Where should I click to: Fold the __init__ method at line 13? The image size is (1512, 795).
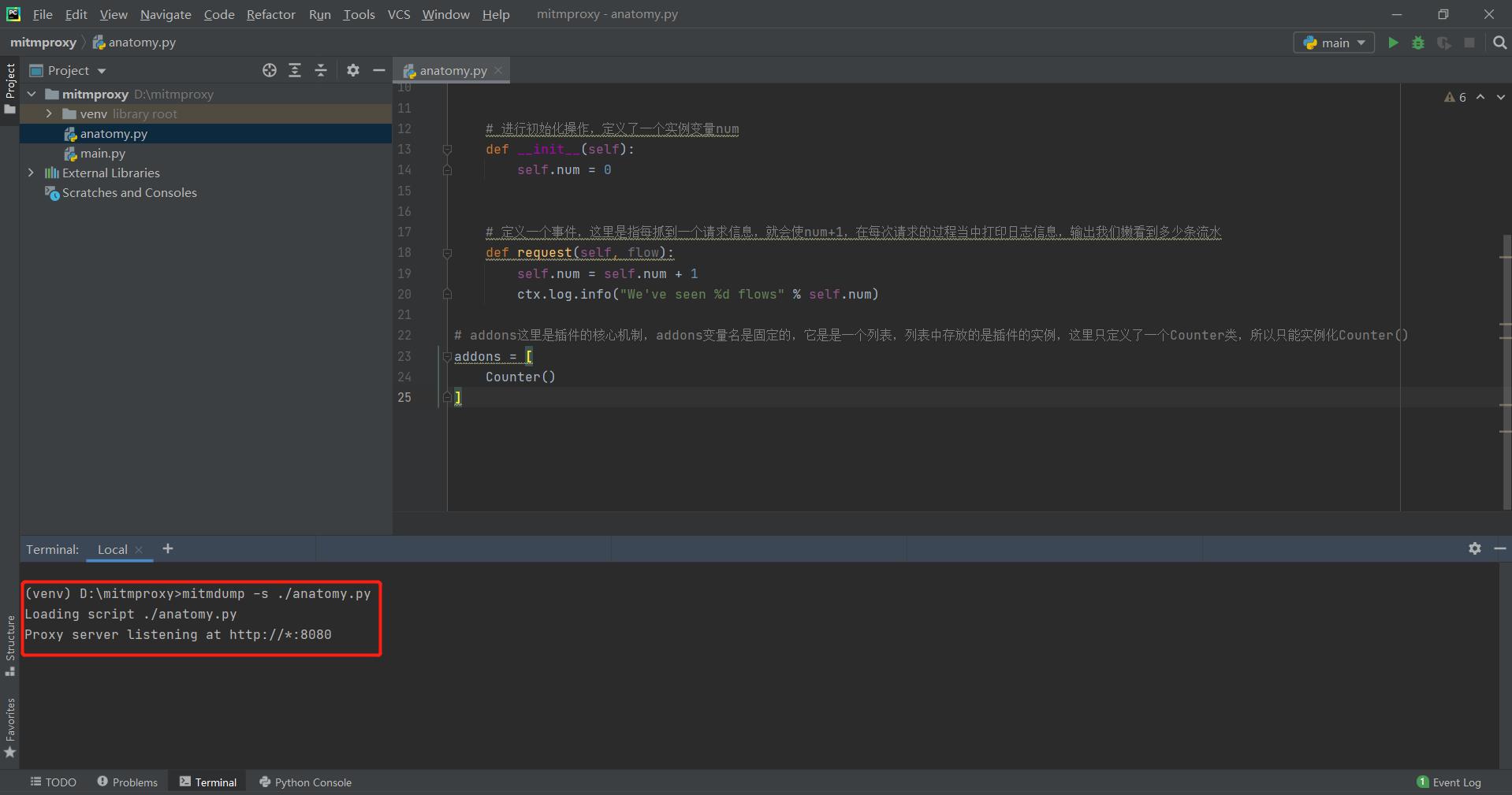click(447, 149)
